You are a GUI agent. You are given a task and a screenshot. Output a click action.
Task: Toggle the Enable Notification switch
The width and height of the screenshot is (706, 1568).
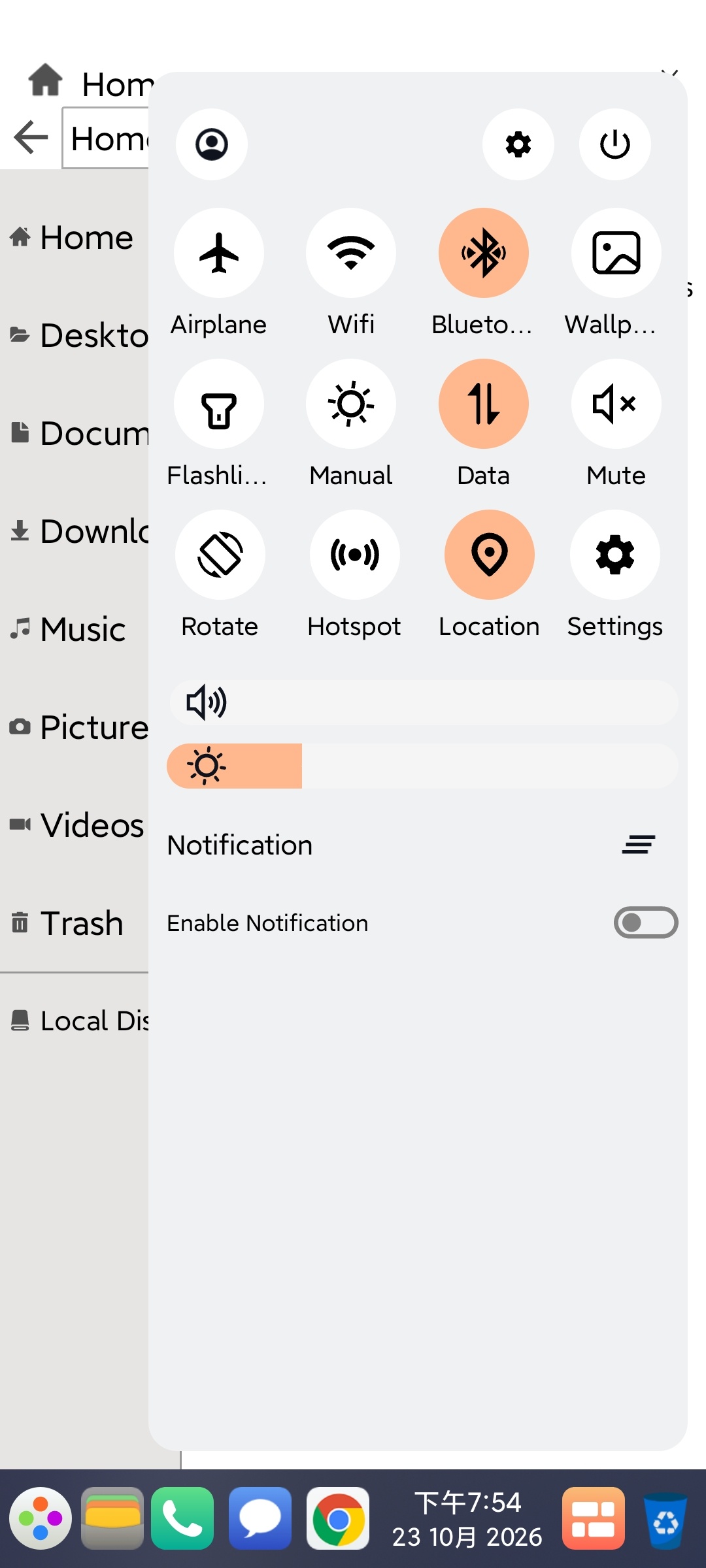(x=646, y=923)
